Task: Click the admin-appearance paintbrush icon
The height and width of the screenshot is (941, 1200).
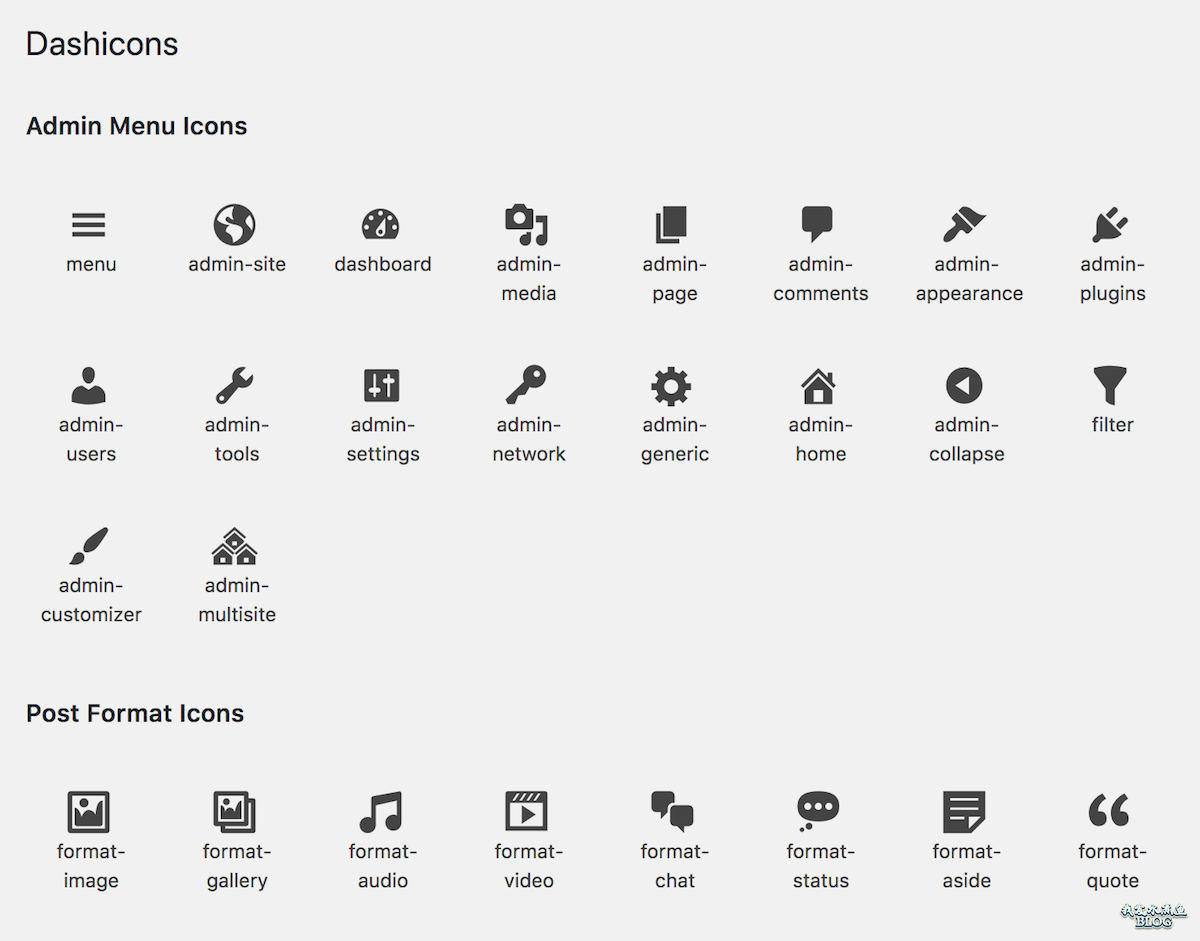Action: click(x=964, y=225)
